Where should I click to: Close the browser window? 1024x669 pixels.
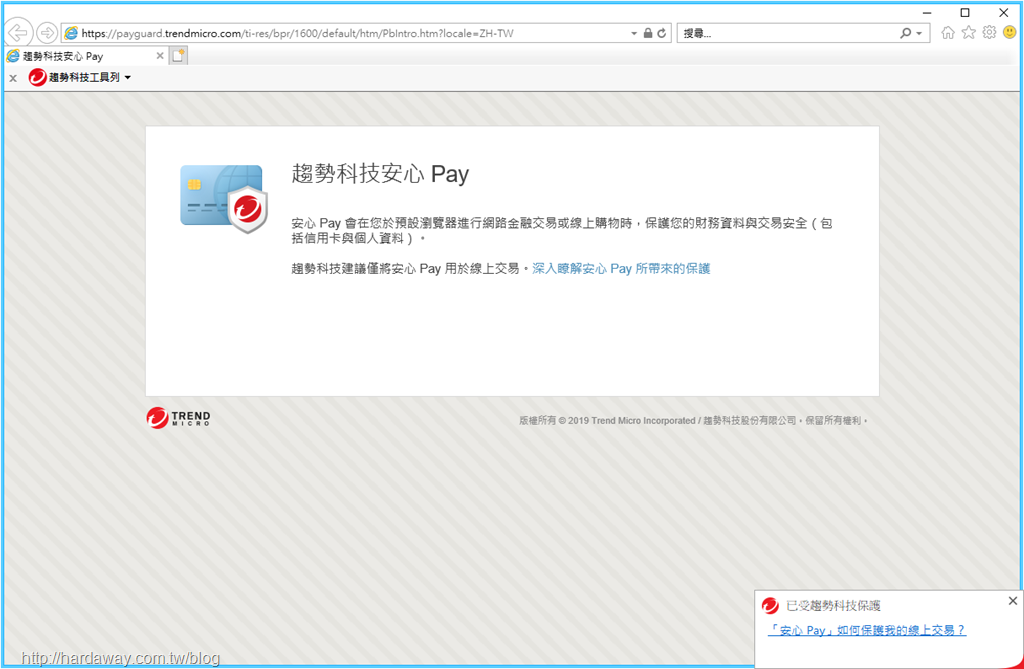point(1004,12)
